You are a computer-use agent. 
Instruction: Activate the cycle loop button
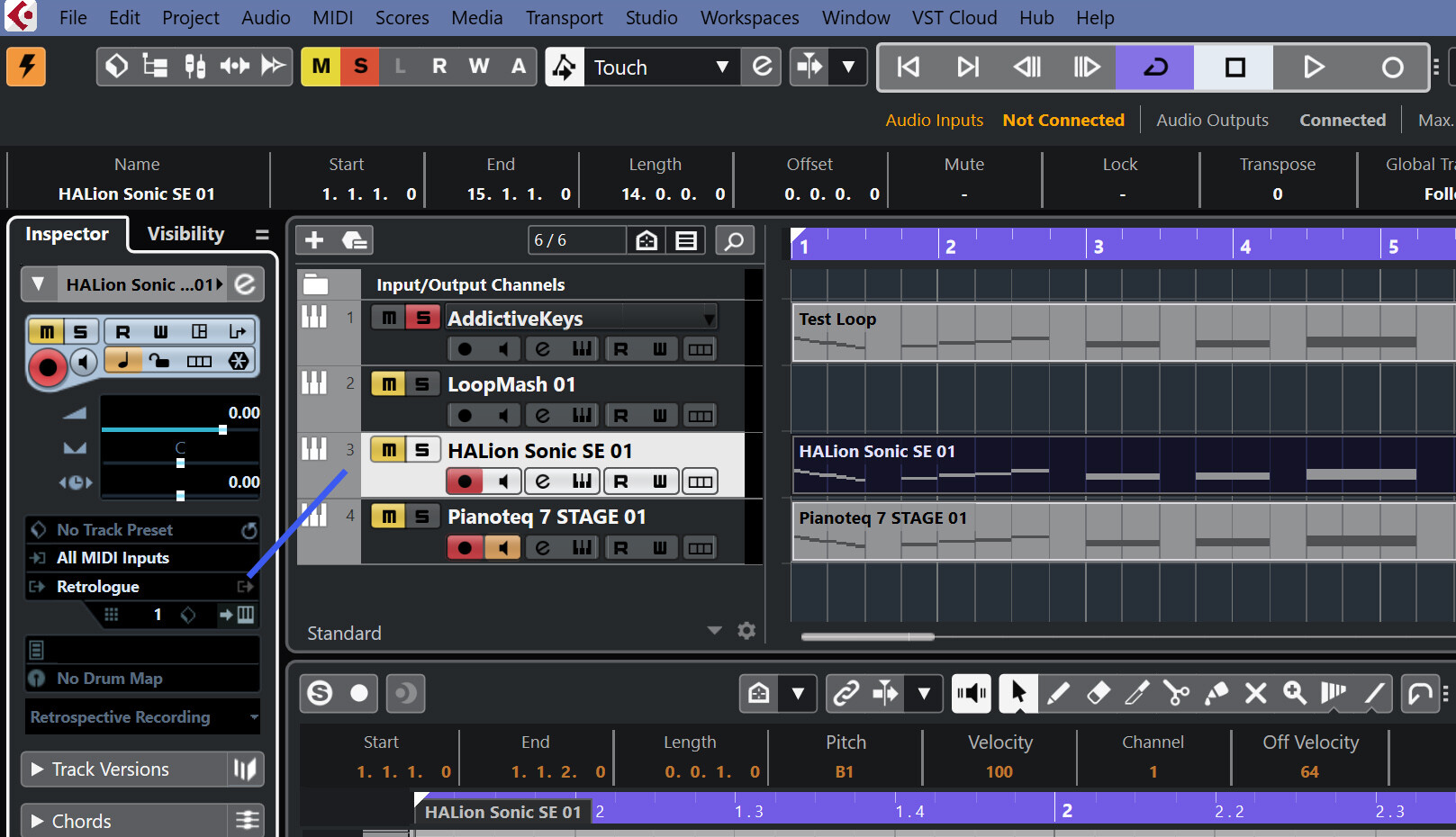tap(1155, 67)
